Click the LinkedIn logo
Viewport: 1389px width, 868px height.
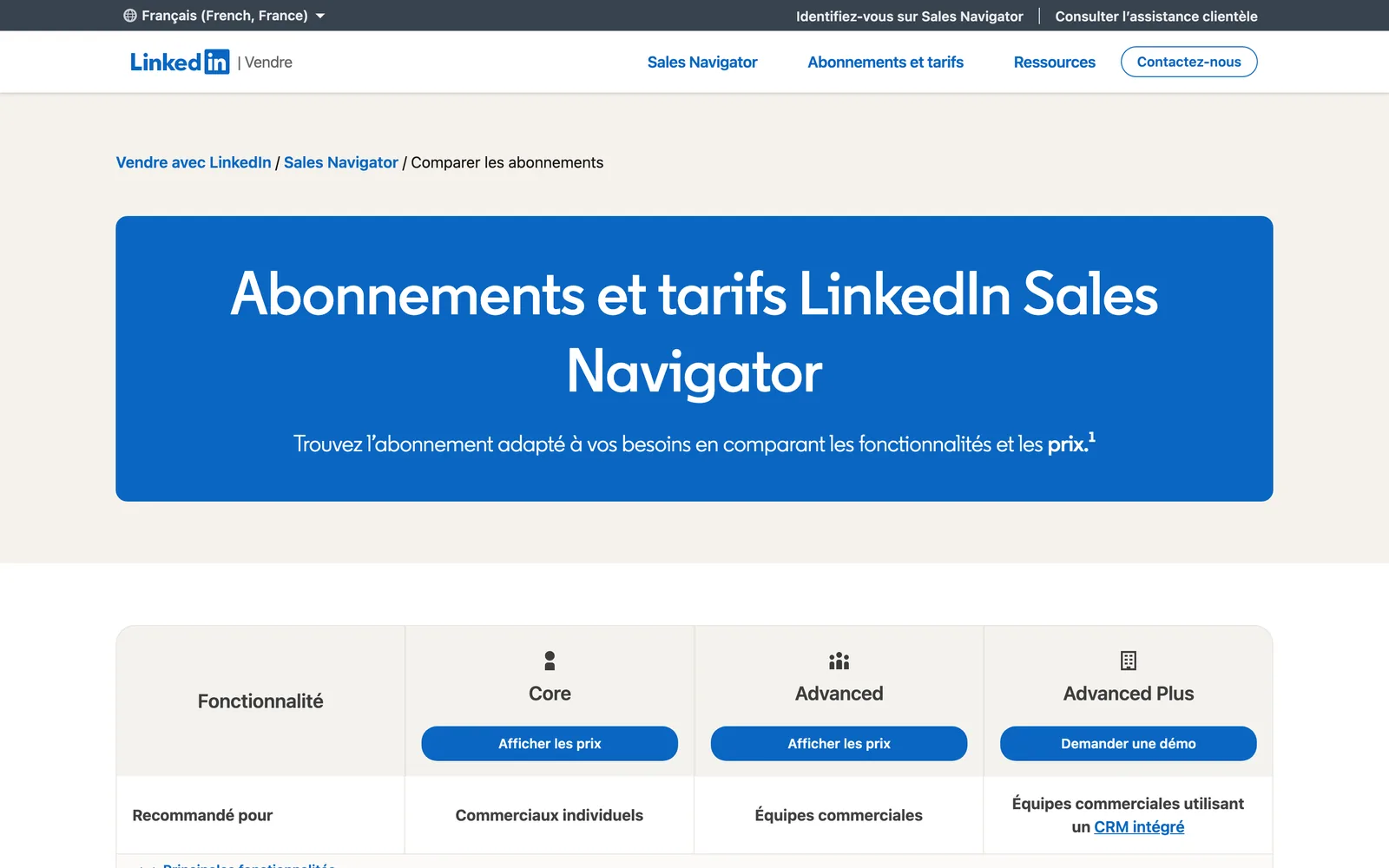pos(180,62)
